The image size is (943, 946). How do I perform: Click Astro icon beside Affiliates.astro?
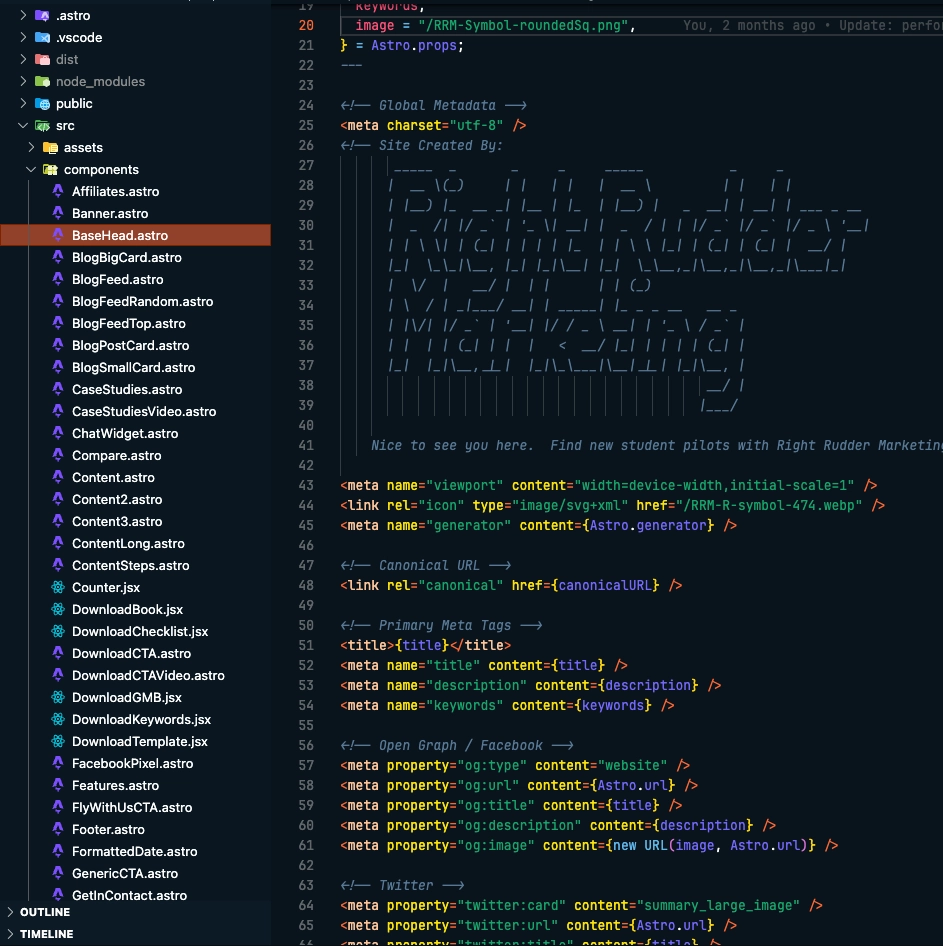click(58, 191)
